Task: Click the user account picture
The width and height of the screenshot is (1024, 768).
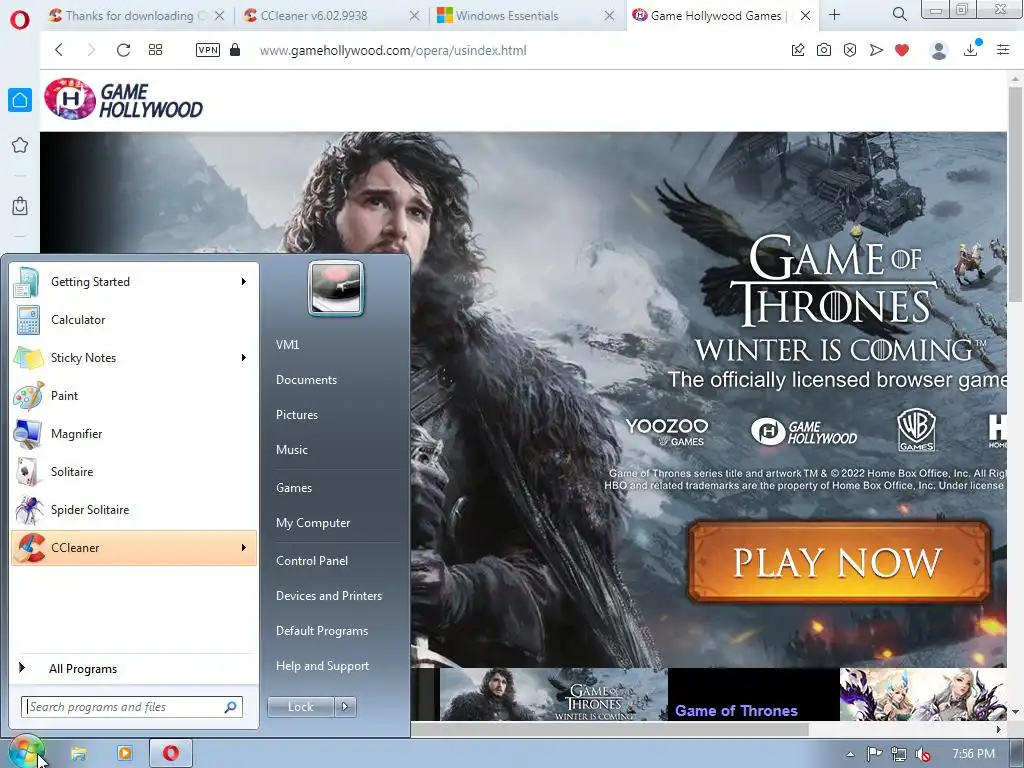Action: pyautogui.click(x=336, y=288)
